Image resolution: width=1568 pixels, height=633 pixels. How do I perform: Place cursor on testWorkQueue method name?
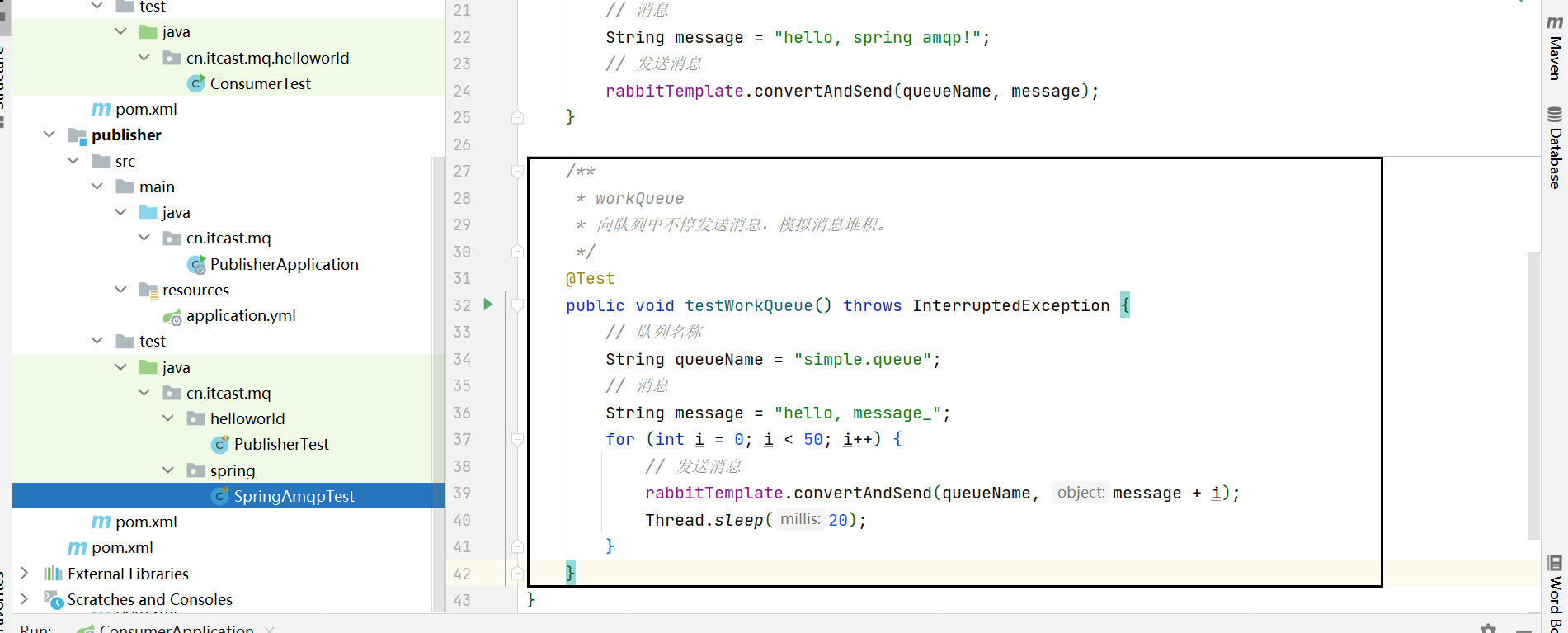coord(749,305)
